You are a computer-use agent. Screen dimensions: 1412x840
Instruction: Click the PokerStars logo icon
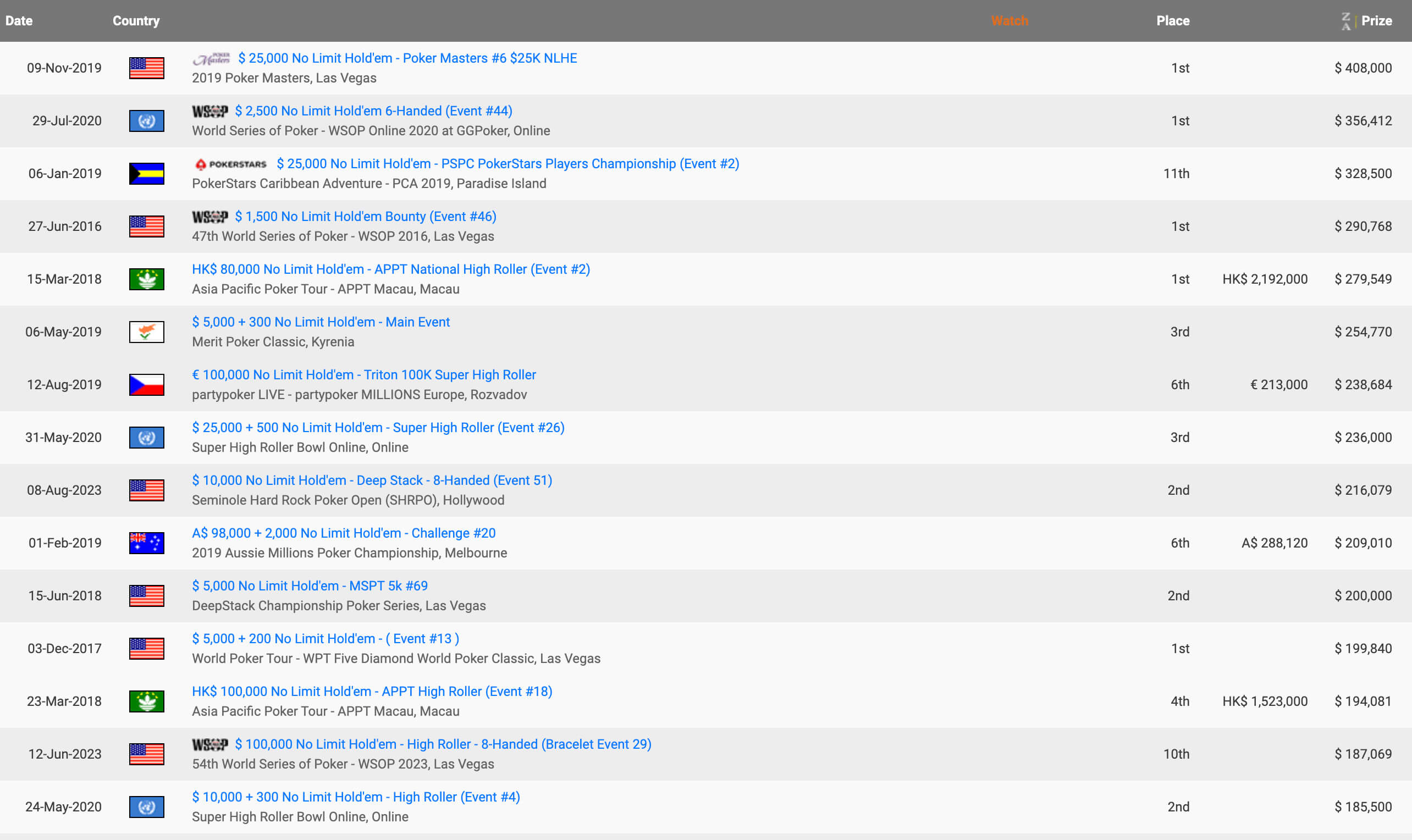pyautogui.click(x=230, y=164)
